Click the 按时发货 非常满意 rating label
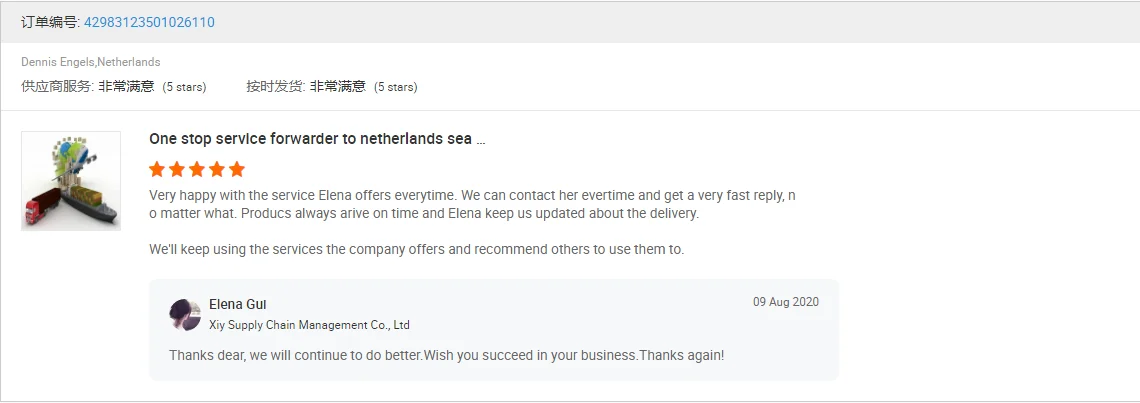 coord(306,87)
